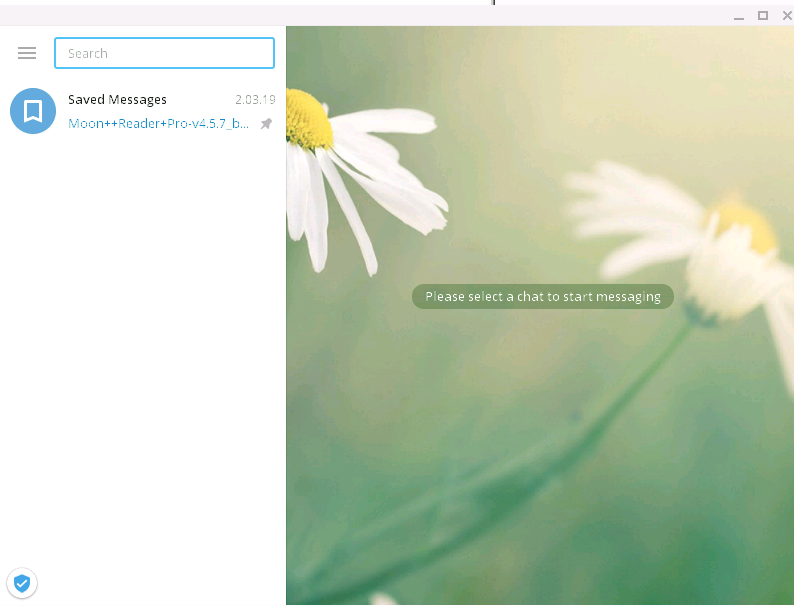
Task: Click the pin icon on Saved Messages
Action: (x=266, y=124)
